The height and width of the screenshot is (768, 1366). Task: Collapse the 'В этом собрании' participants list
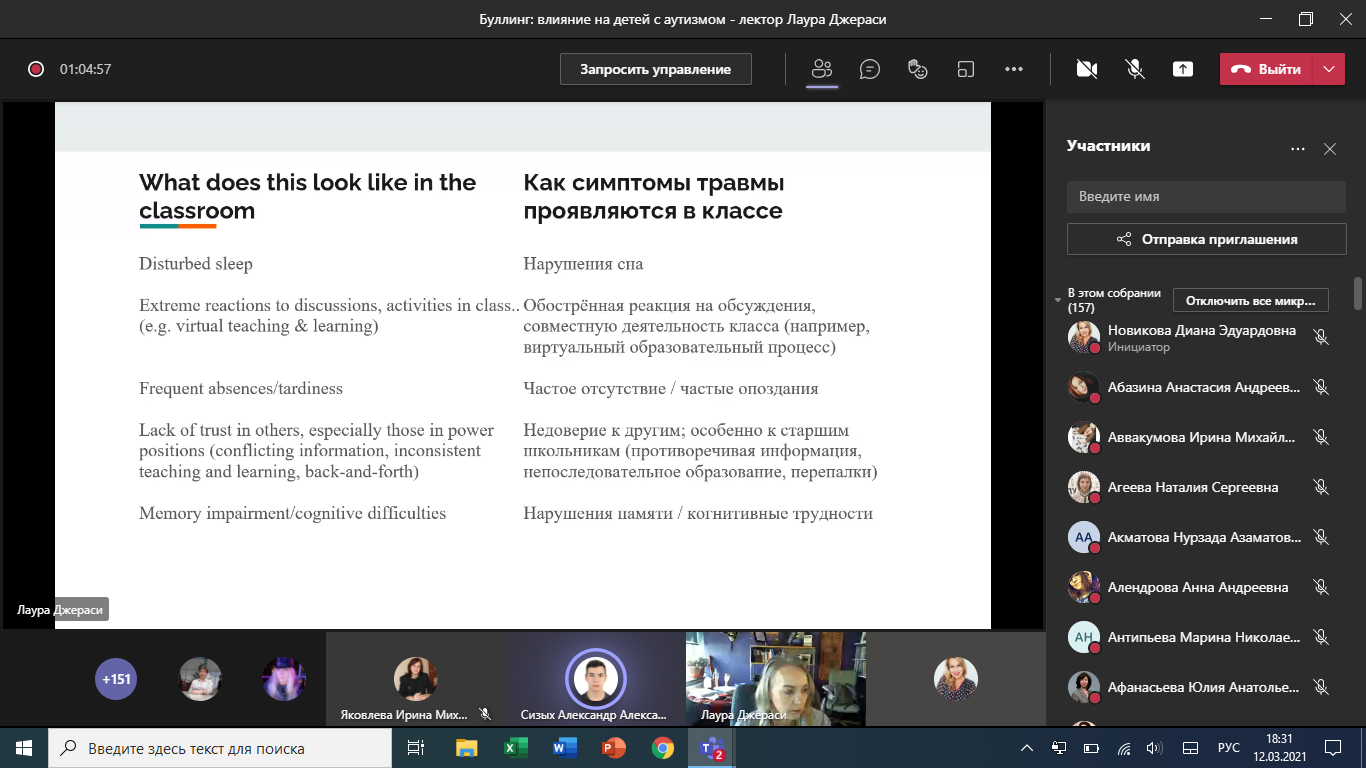coord(1059,300)
